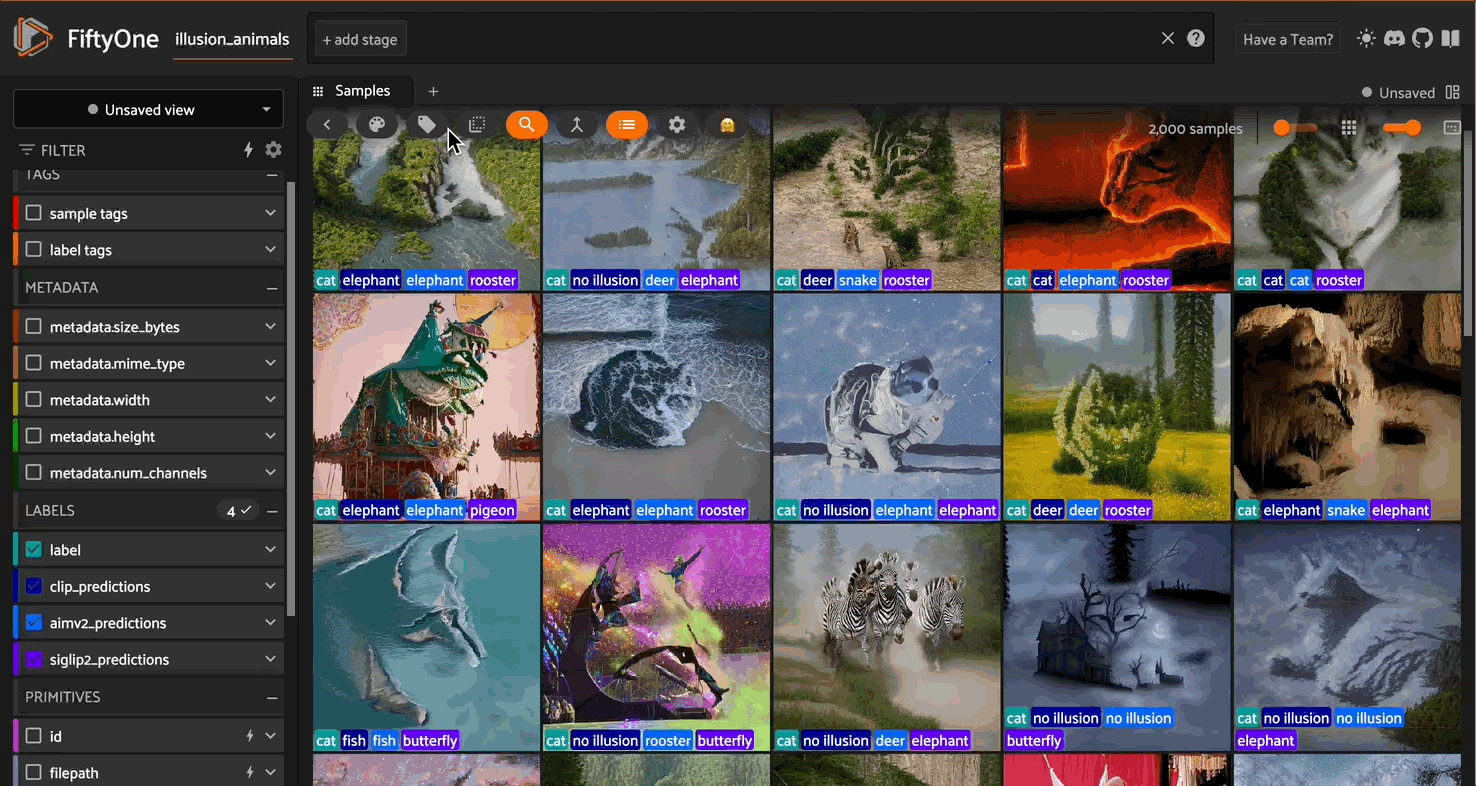Collapse the METADATA group
Screen dimensions: 1476x786
pyautogui.click(x=272, y=288)
